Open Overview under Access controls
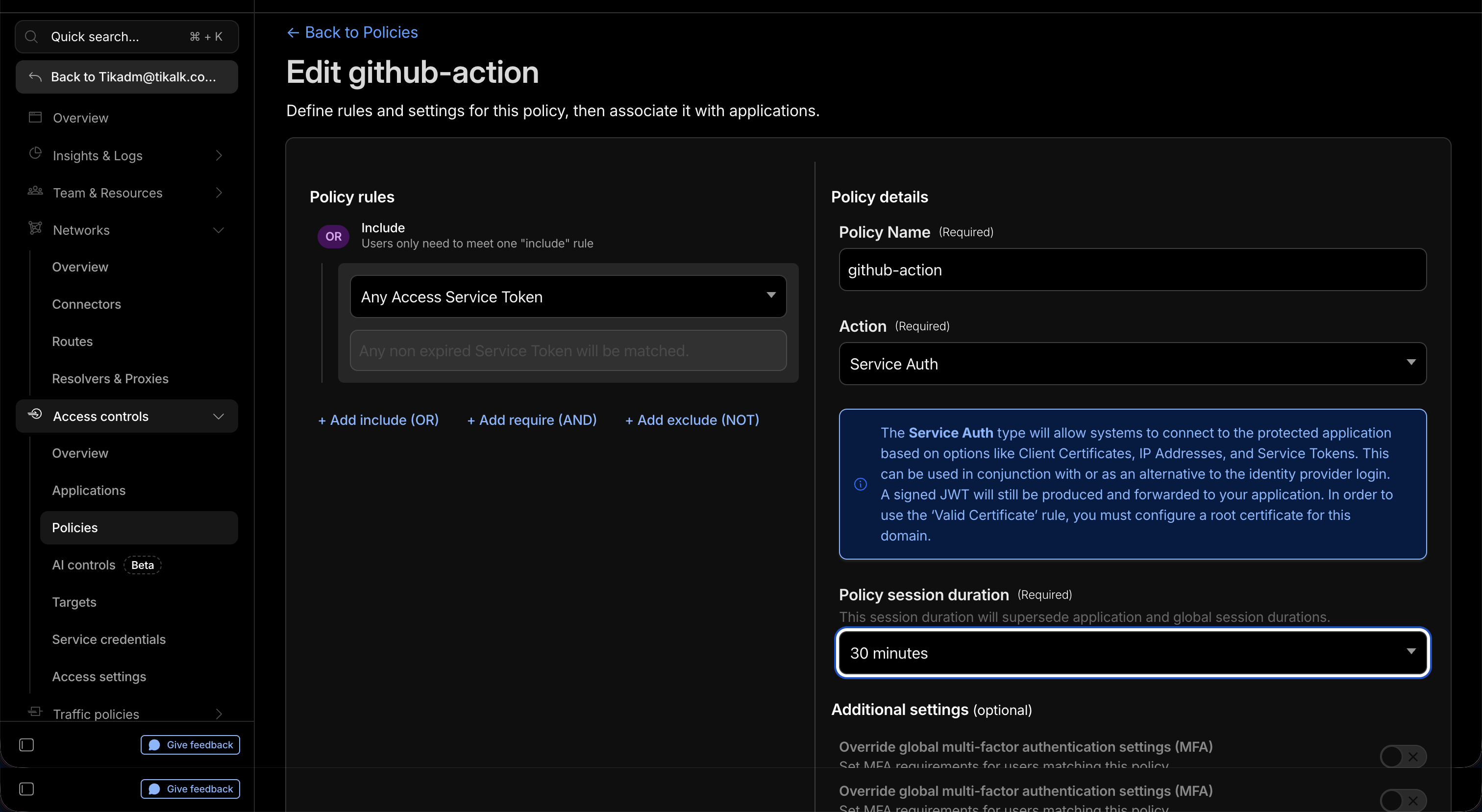 coord(80,453)
